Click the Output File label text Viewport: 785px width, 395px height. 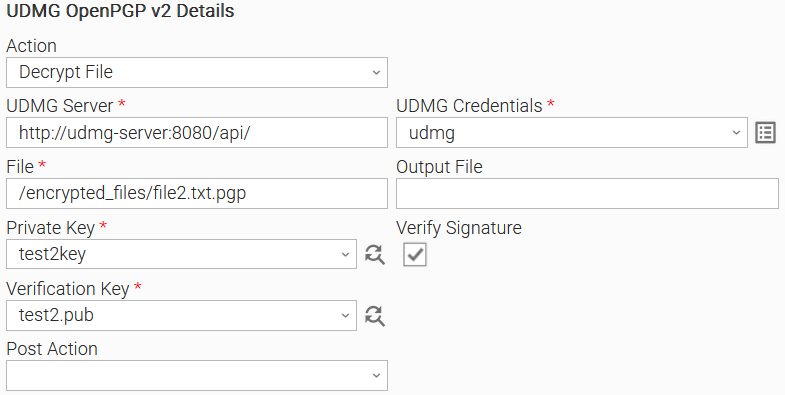click(440, 167)
